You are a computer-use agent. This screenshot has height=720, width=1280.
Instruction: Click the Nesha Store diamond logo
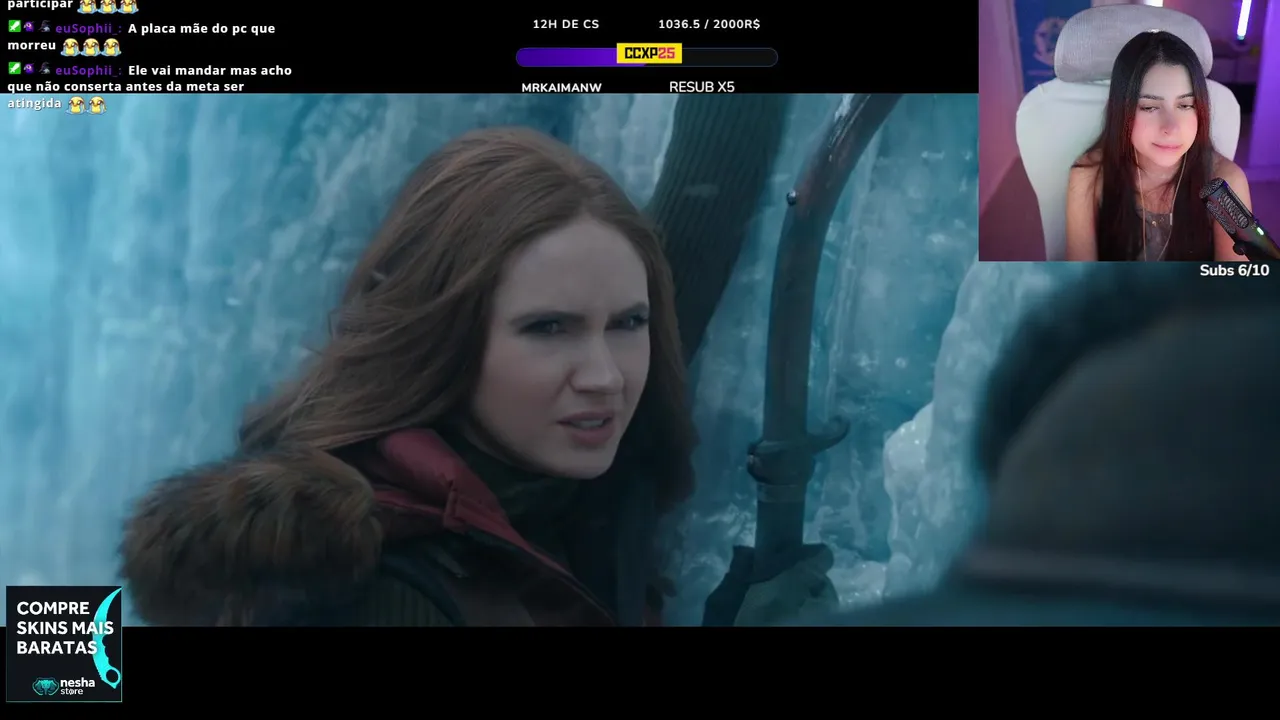(45, 686)
